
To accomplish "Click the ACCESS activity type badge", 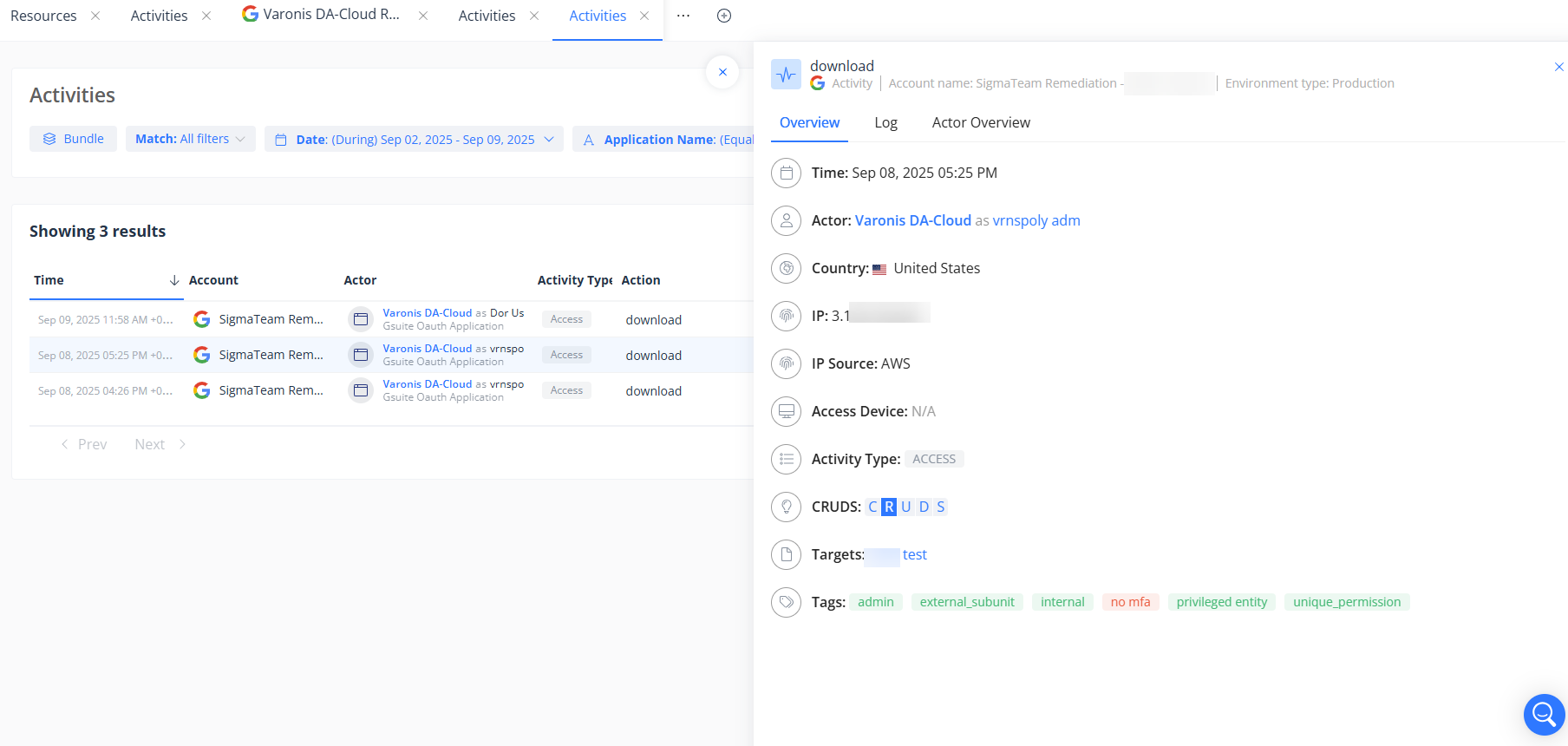I will click(x=934, y=459).
